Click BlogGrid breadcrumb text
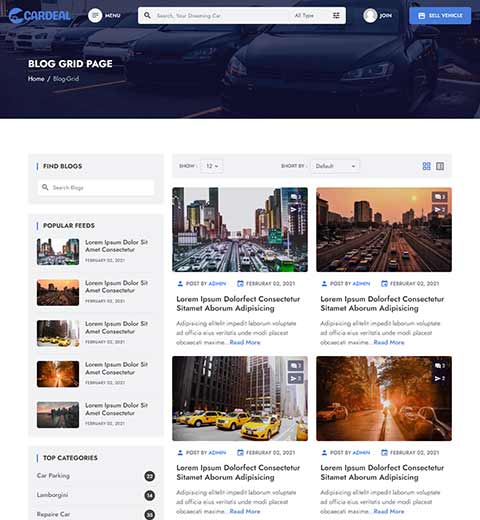The image size is (480, 520). (x=66, y=79)
